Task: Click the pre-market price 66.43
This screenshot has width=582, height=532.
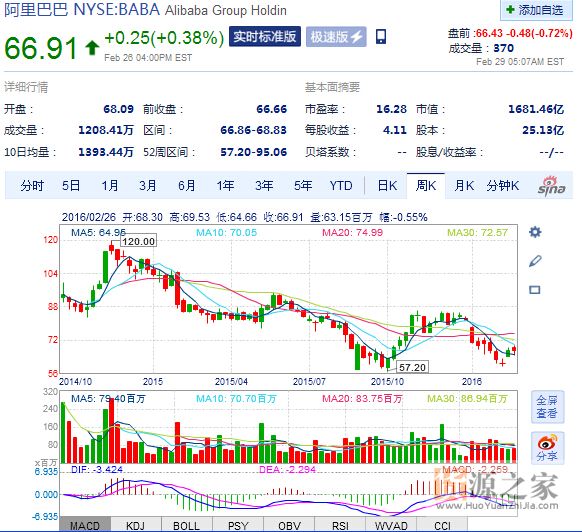Action: pyautogui.click(x=491, y=33)
